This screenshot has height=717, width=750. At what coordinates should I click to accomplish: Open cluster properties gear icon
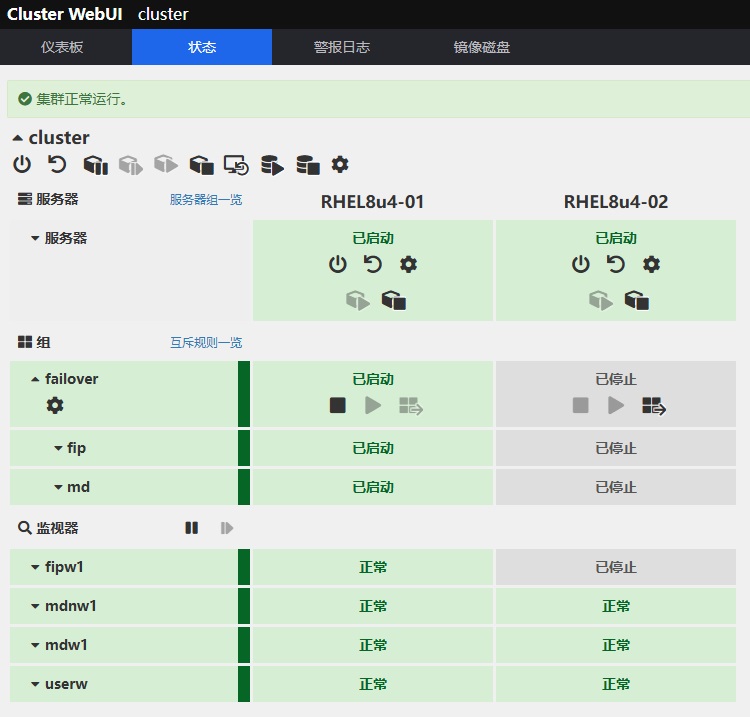pos(340,165)
